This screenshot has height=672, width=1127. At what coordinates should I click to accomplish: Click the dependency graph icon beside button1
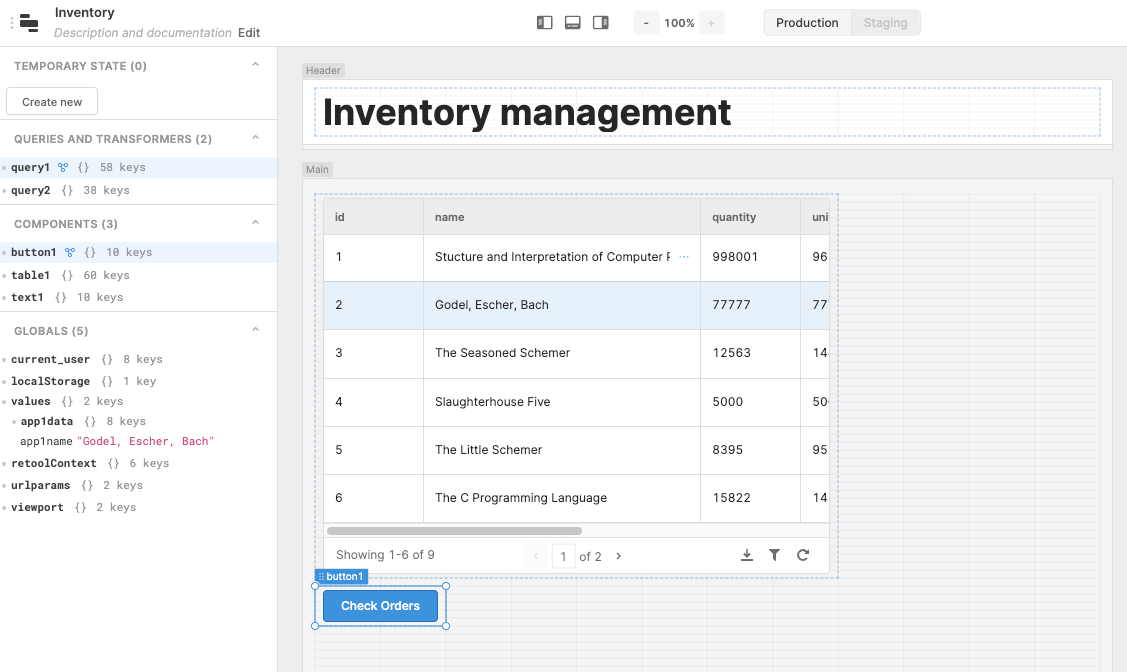point(70,252)
